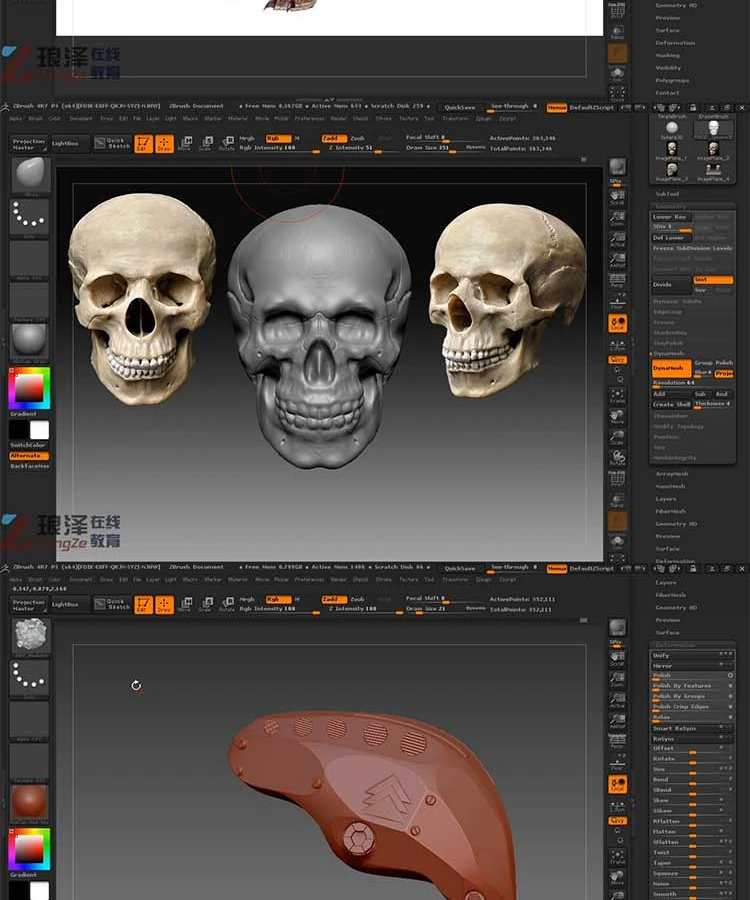This screenshot has width=750, height=900.
Task: Select ImagePlane_1 skull thumbnail
Action: coord(671,150)
